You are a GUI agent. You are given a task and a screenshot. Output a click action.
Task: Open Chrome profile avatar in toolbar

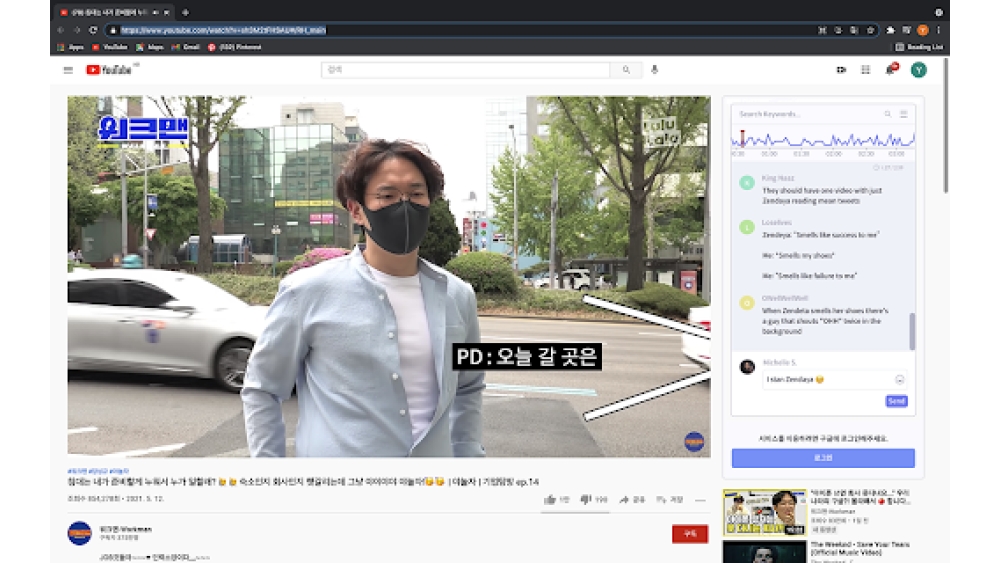(922, 30)
